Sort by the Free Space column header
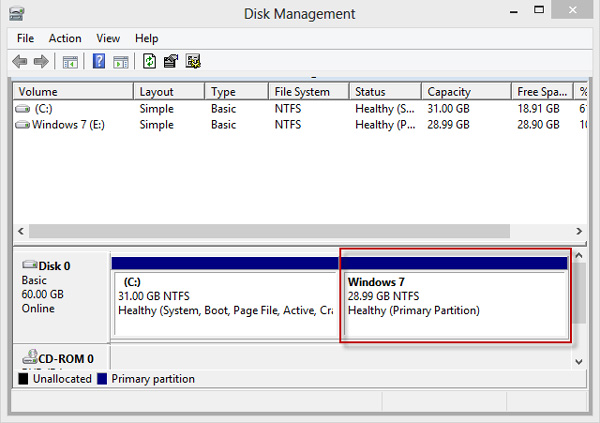This screenshot has height=423, width=600. [x=542, y=92]
